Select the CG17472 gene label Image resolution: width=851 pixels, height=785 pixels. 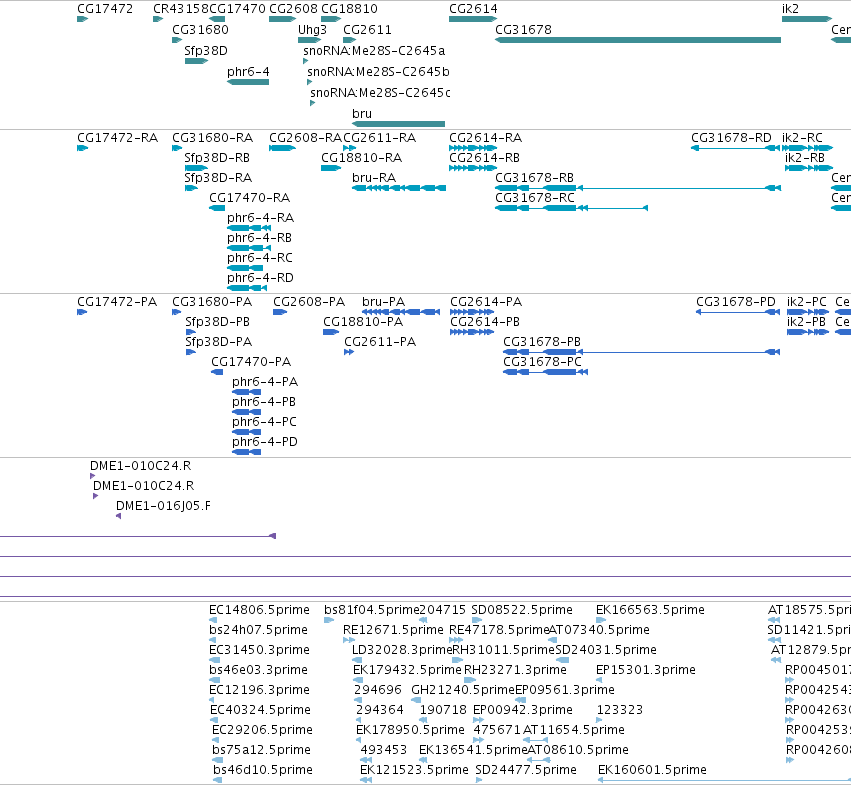(x=105, y=9)
